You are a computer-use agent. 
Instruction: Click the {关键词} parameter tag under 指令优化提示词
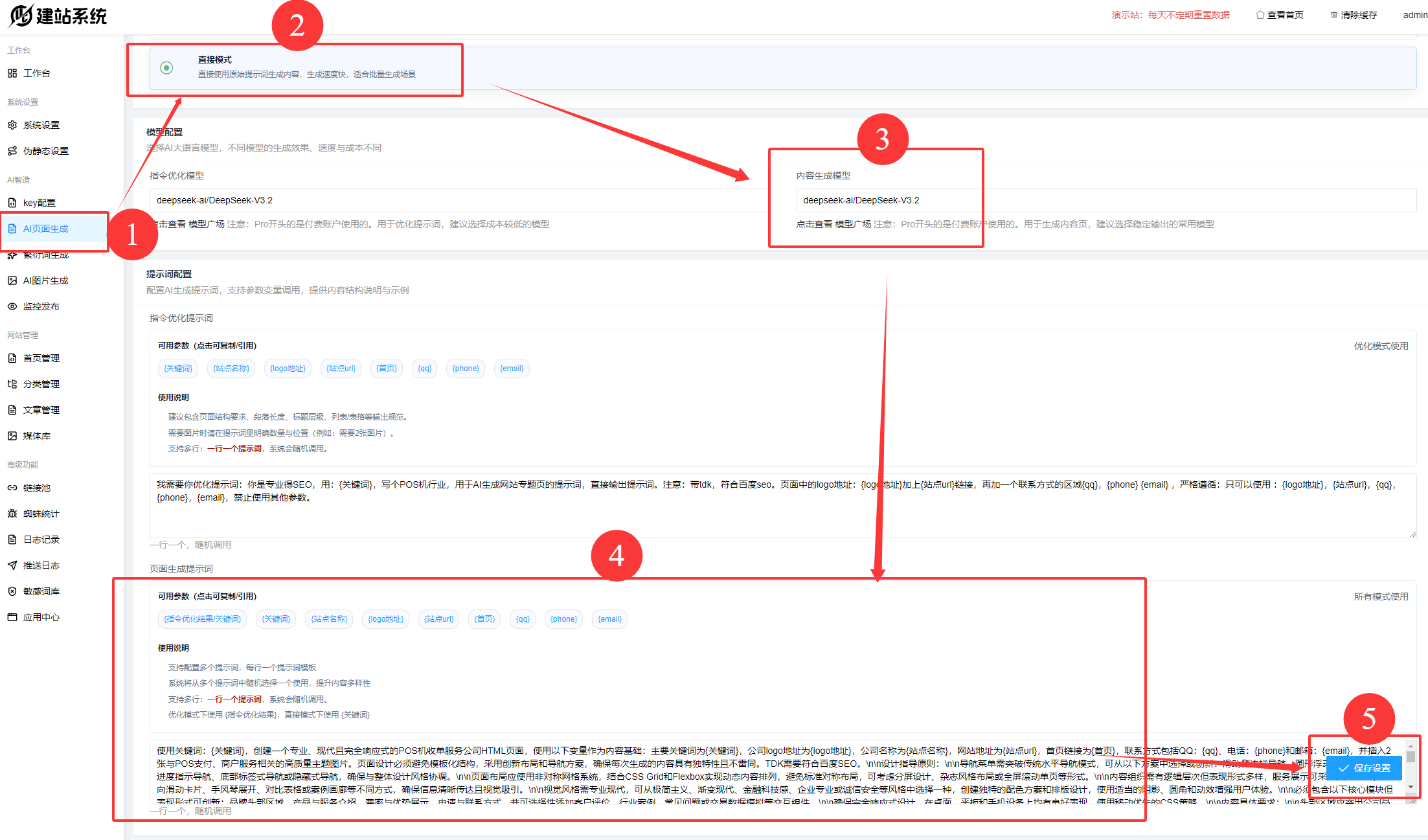[x=178, y=369]
